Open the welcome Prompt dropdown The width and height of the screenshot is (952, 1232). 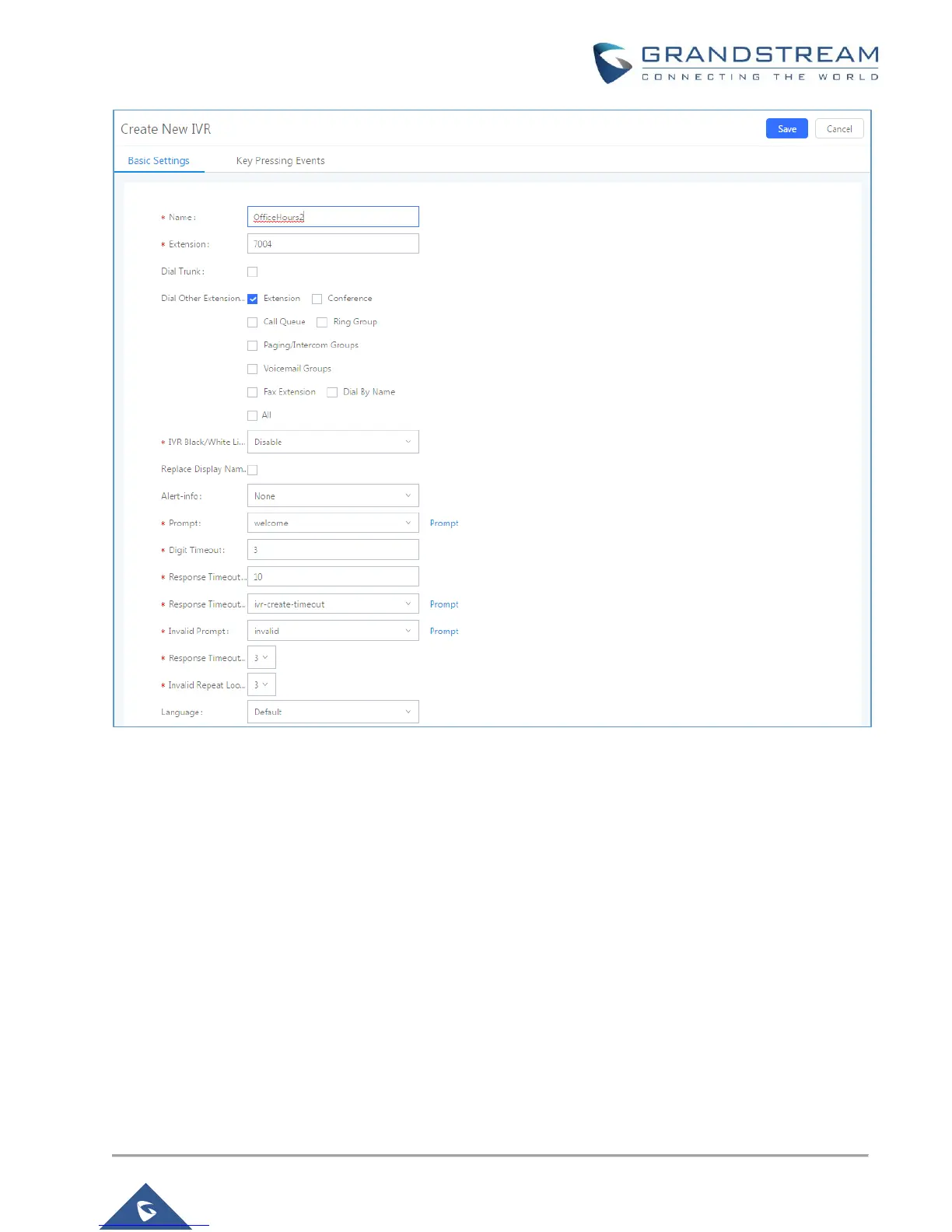[x=333, y=523]
